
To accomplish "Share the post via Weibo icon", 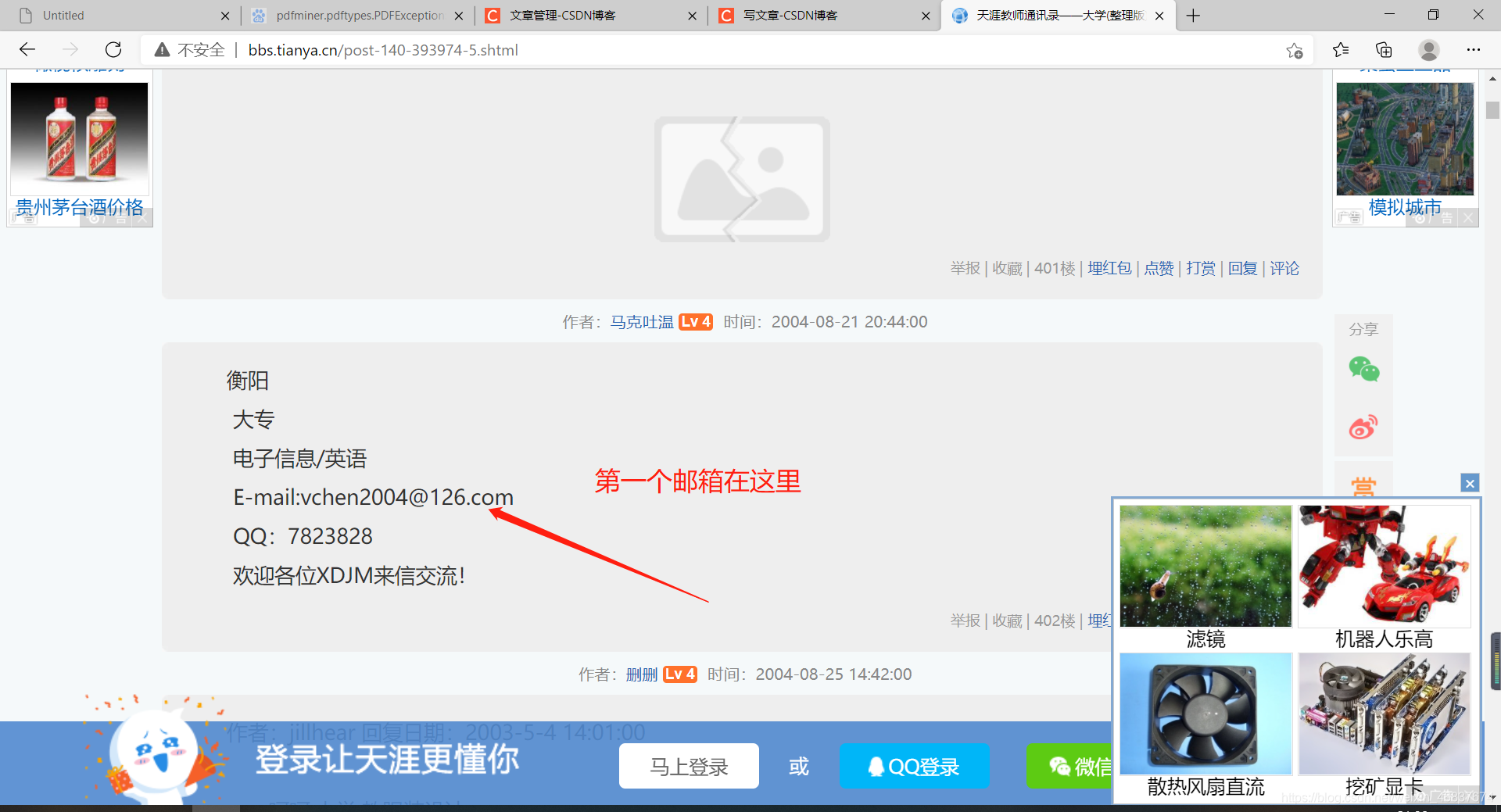I will click(x=1364, y=427).
